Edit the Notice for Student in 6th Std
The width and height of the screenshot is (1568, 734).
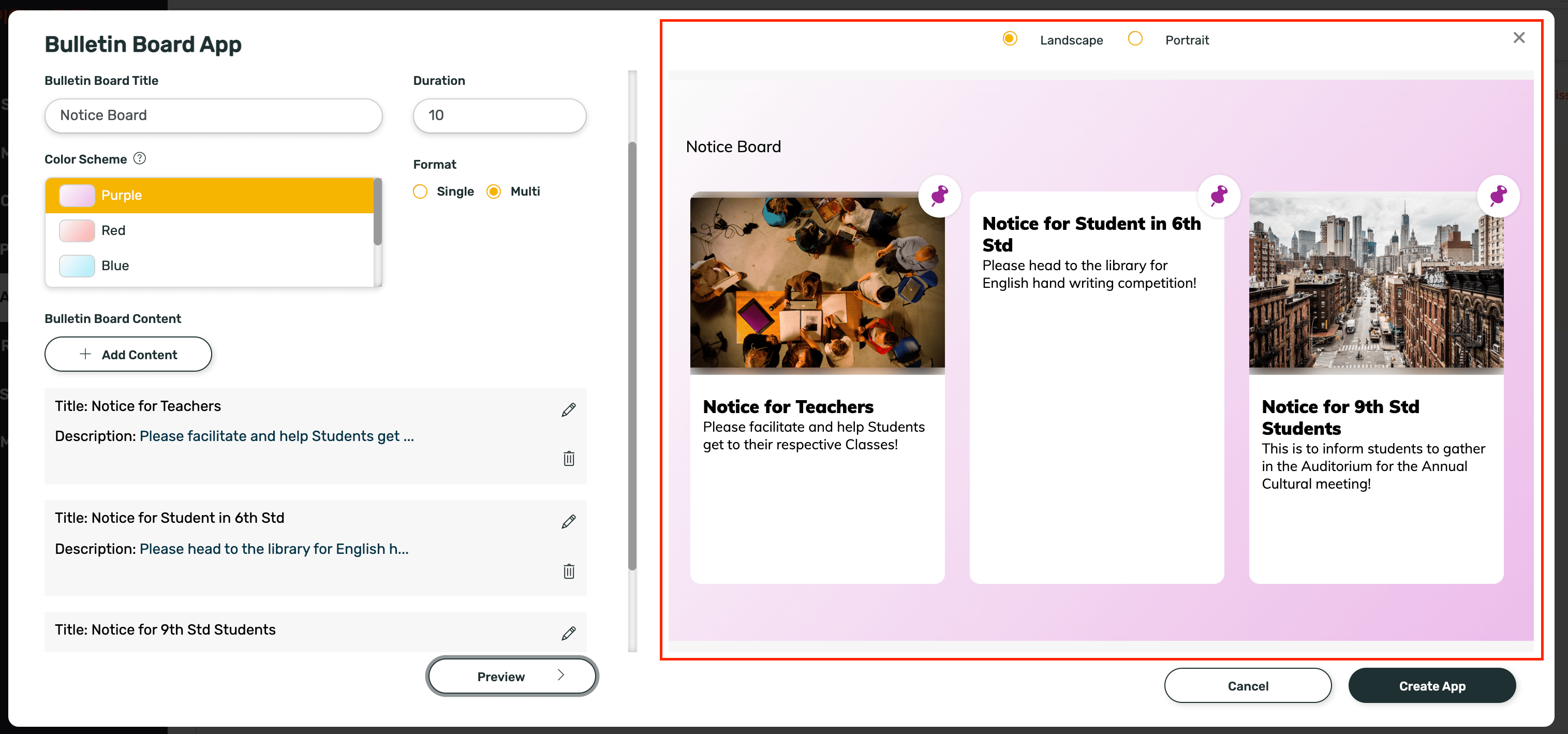point(568,522)
